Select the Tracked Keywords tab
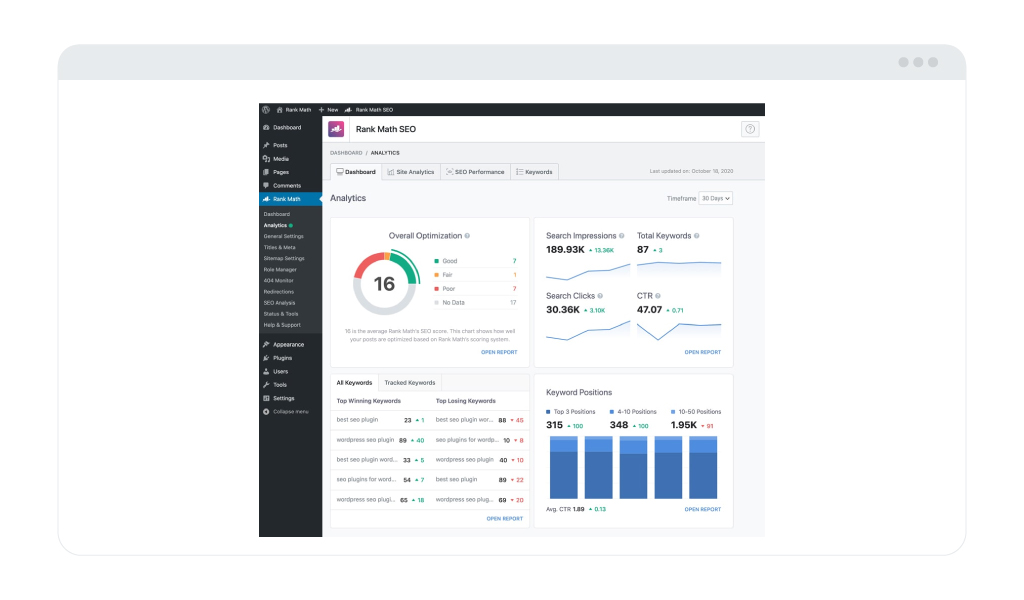 (x=409, y=383)
